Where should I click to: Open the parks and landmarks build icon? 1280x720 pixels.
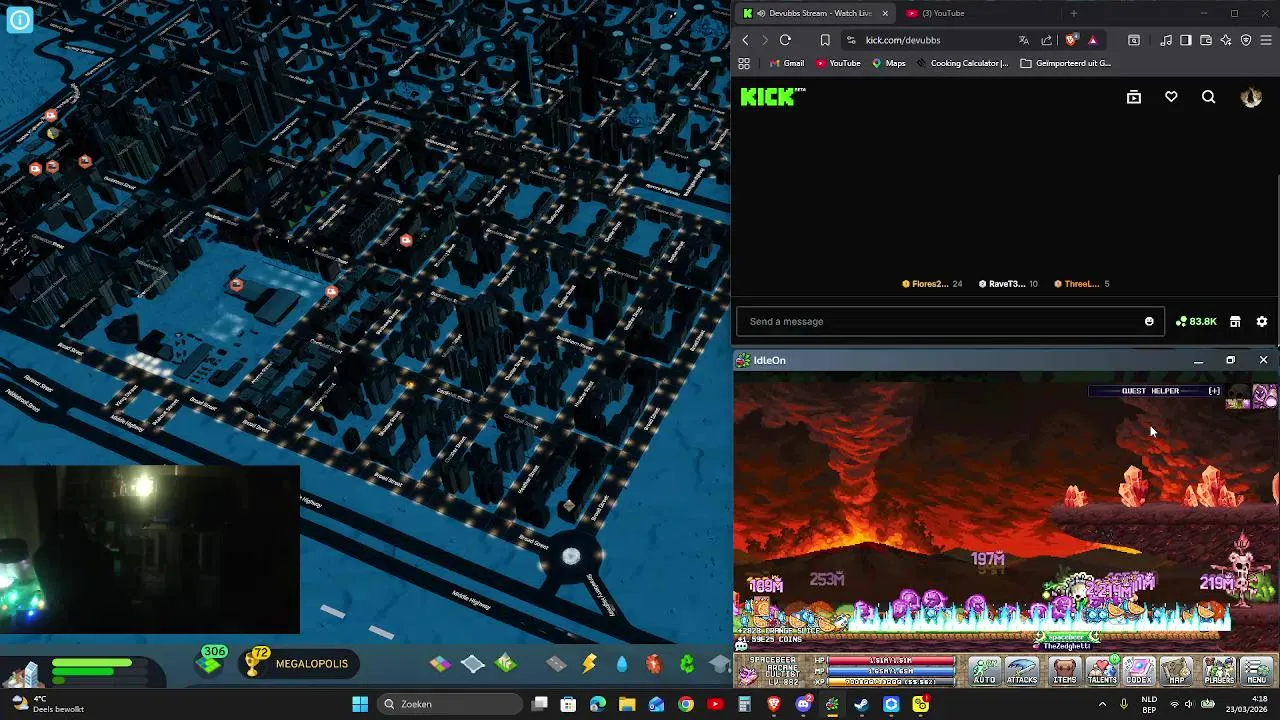pyautogui.click(x=506, y=663)
